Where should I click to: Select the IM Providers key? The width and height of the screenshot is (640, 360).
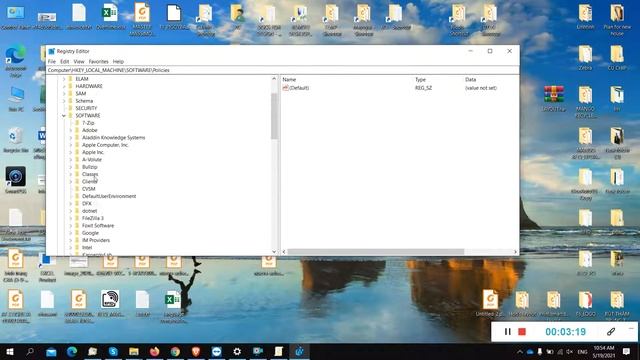(x=96, y=240)
